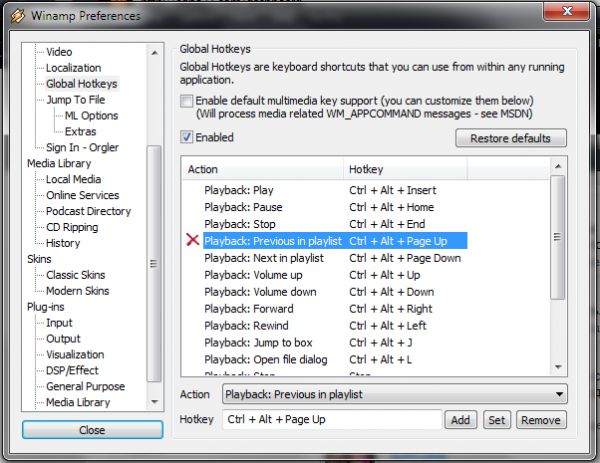This screenshot has width=600, height=463.
Task: Open Input plug-ins preferences
Action: click(59, 323)
